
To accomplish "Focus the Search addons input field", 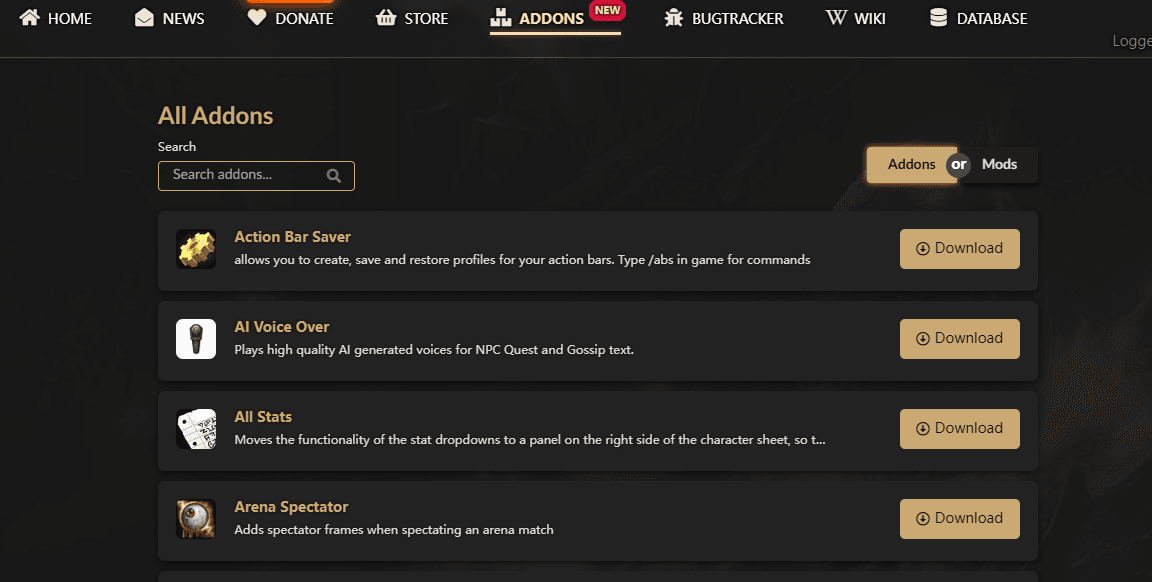I will [x=245, y=175].
